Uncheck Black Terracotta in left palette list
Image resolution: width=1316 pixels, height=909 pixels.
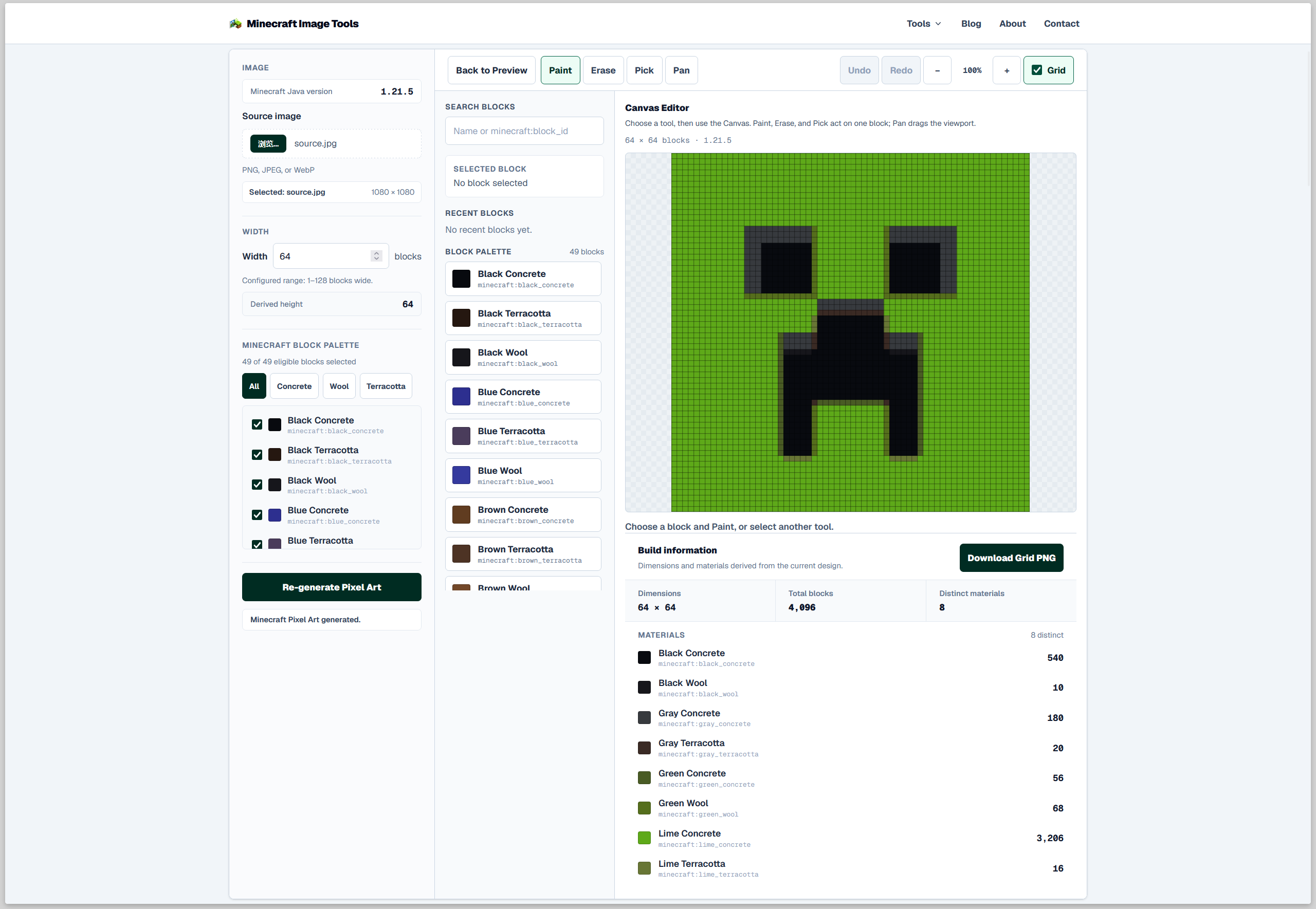257,454
